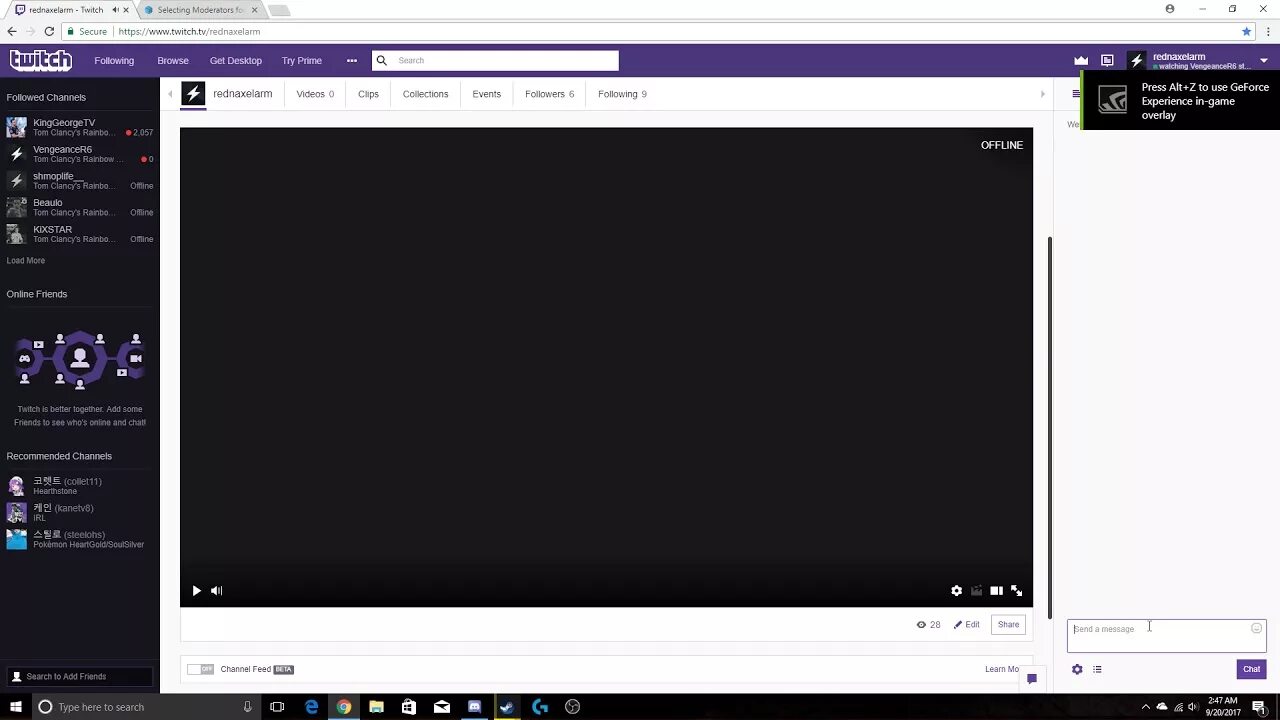Open the emote picker smiley
The width and height of the screenshot is (1280, 720).
coord(1256,628)
